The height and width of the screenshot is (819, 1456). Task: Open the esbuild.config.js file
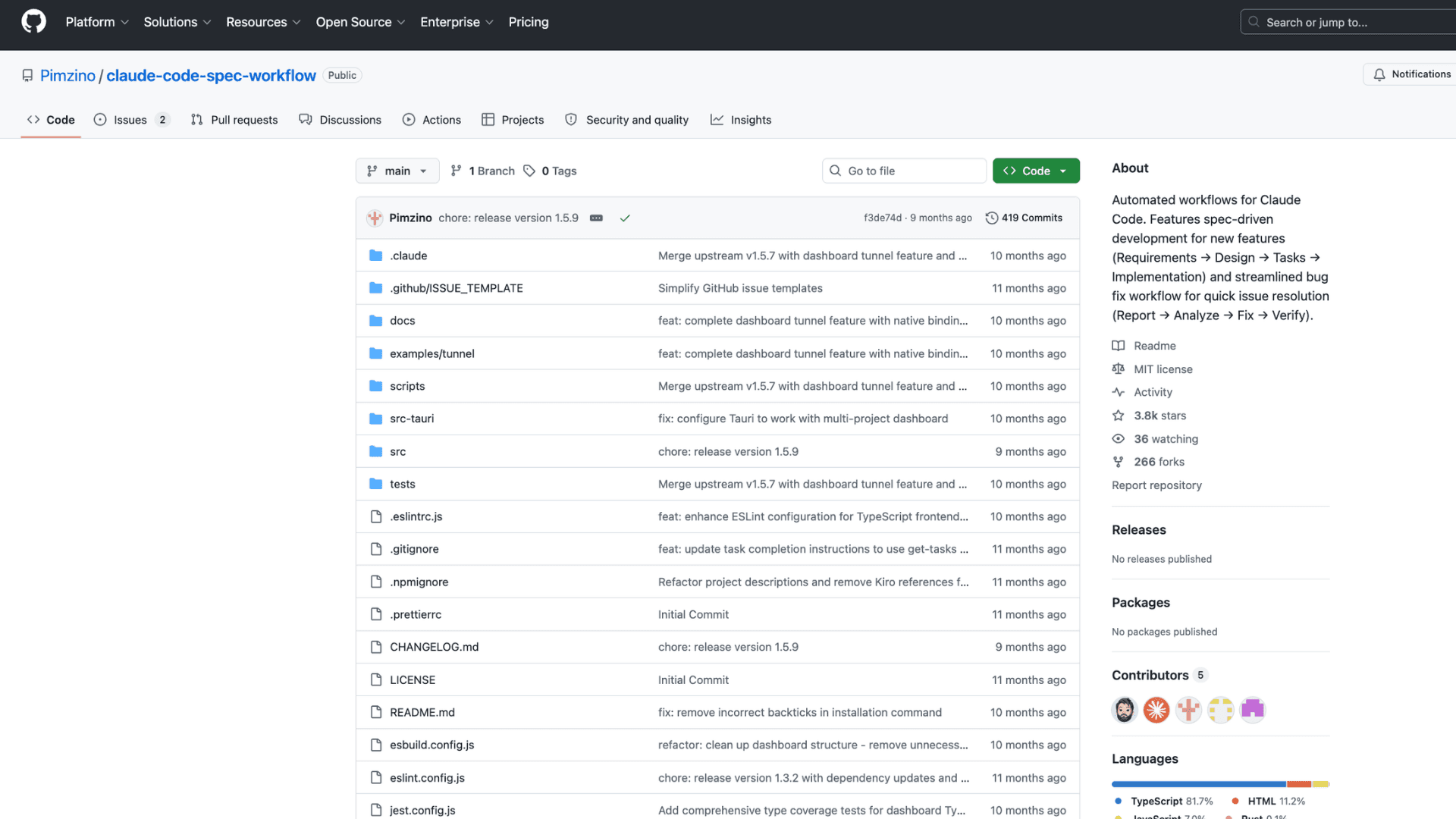click(432, 745)
